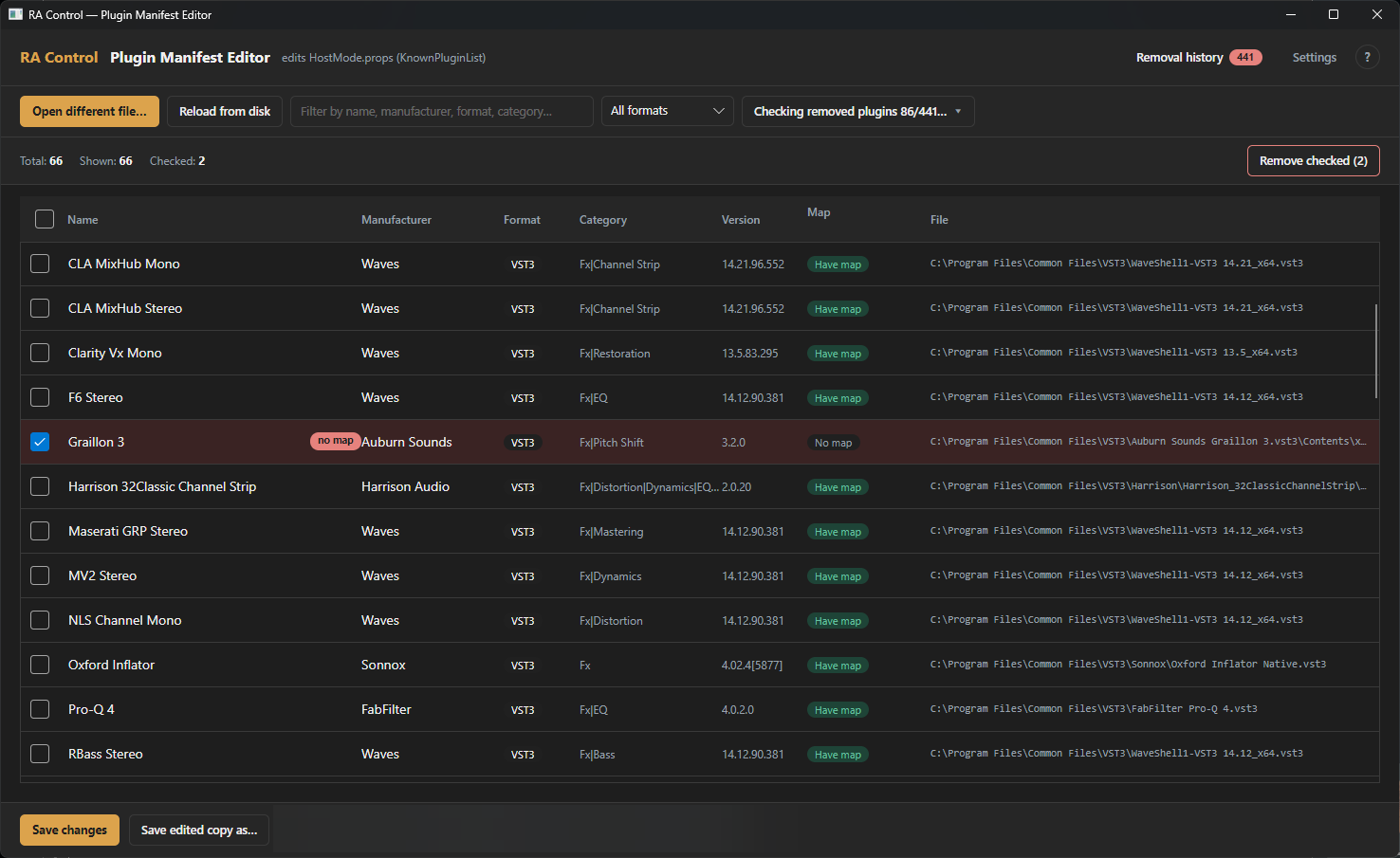Click the Sonnox manufacturer cell
Screen dimensions: 1400x858
click(383, 665)
